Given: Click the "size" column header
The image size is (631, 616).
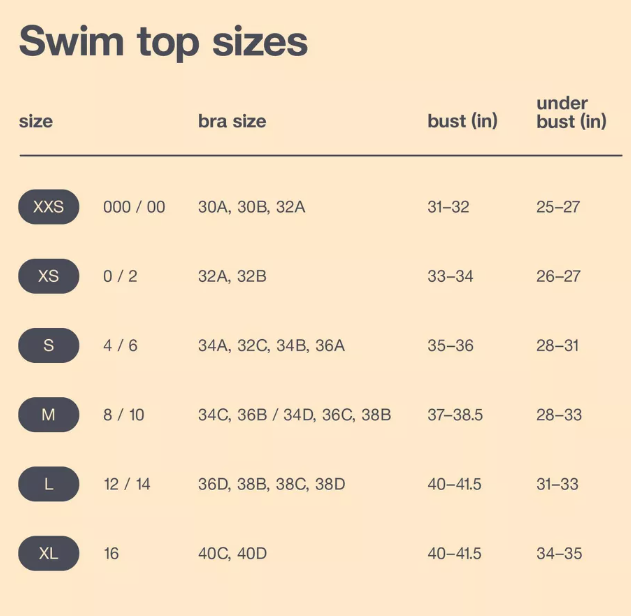Looking at the screenshot, I should pyautogui.click(x=36, y=122).
